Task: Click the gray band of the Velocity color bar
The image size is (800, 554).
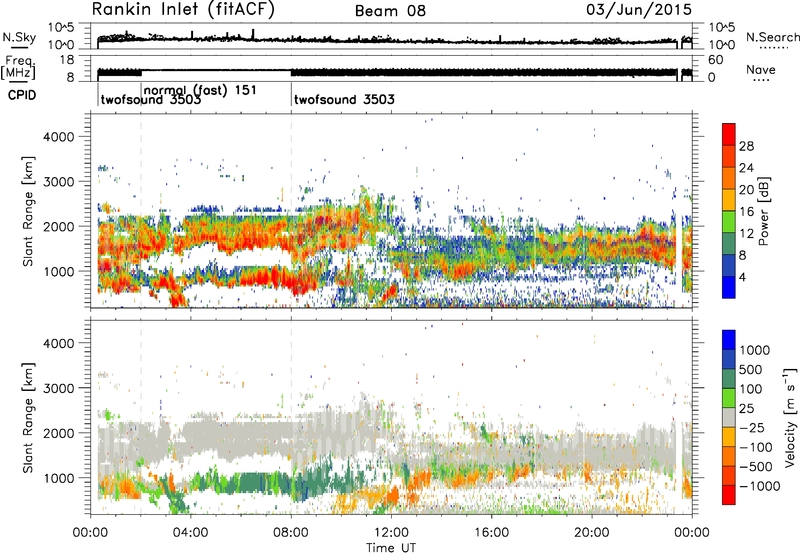Action: click(729, 417)
